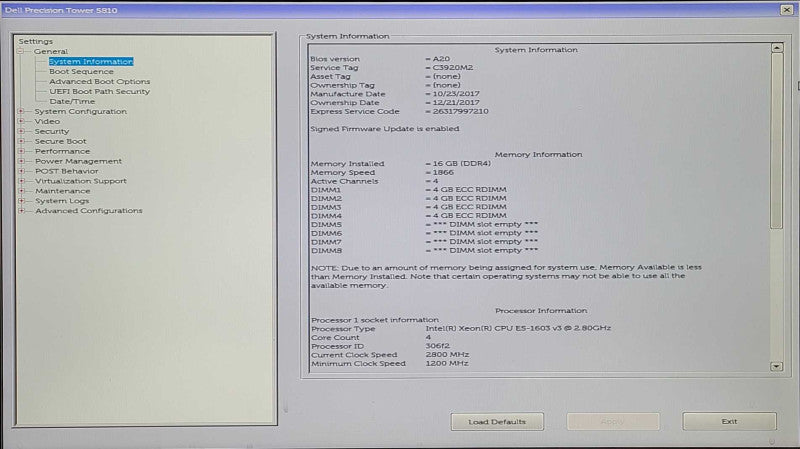Open Advanced Boot Options
This screenshot has width=800, height=449.
tap(99, 82)
